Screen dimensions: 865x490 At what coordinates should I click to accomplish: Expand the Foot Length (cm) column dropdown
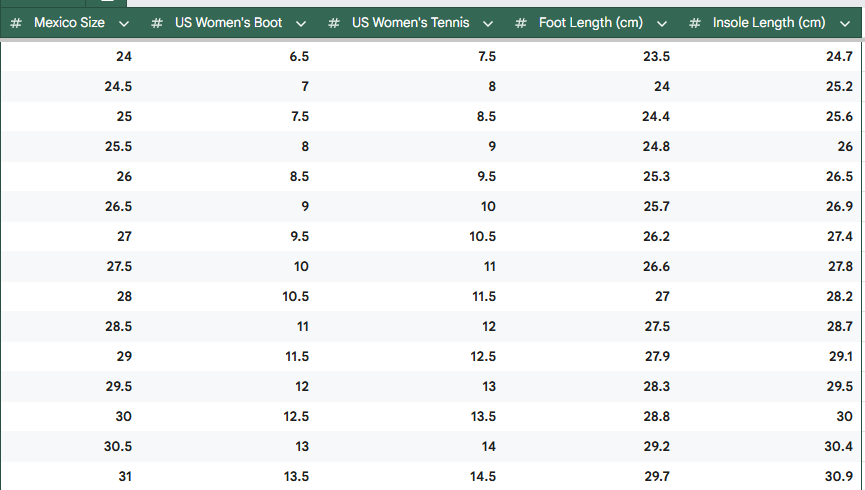click(662, 24)
